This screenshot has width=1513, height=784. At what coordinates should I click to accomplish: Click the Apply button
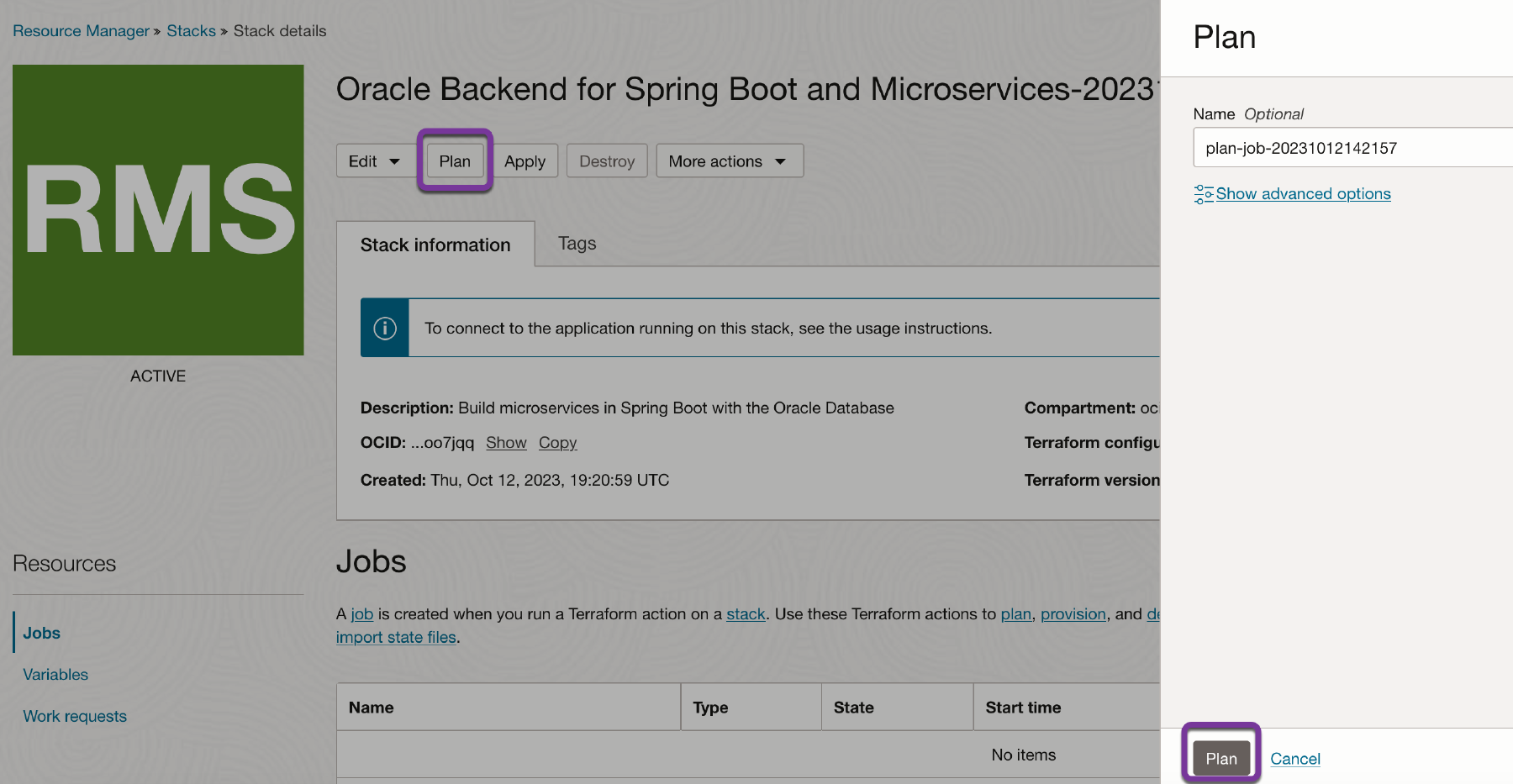[x=525, y=161]
